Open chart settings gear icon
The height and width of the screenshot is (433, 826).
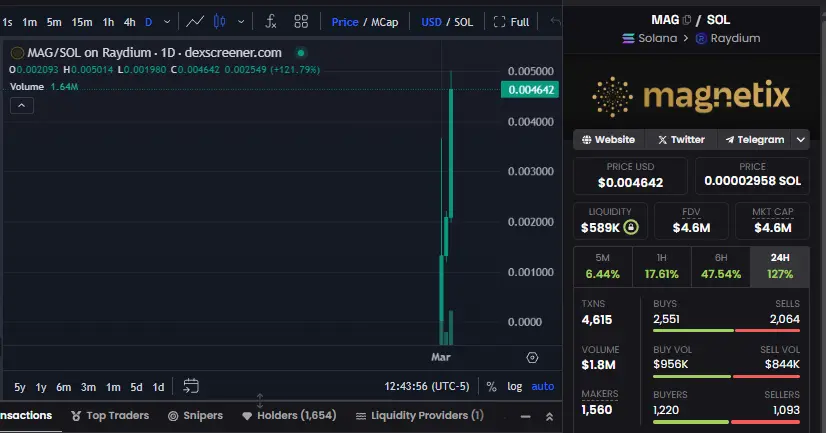click(532, 358)
